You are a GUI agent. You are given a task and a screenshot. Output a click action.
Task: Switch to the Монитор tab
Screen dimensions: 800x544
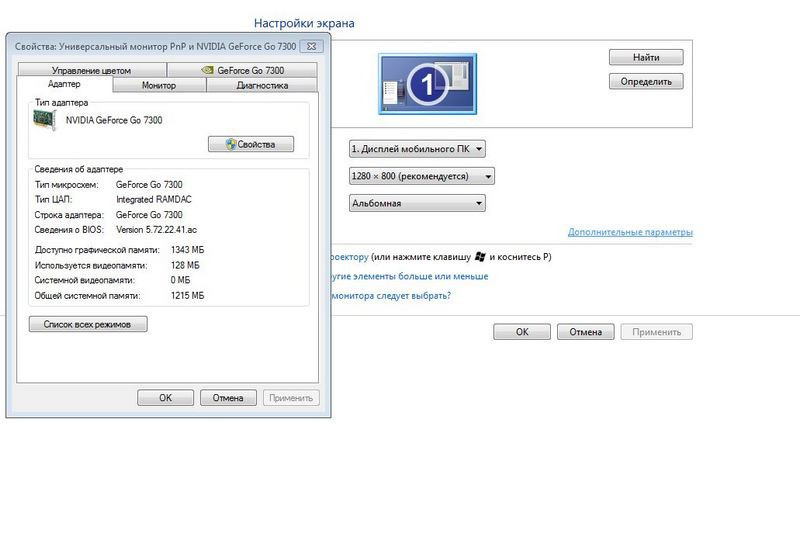coord(159,85)
